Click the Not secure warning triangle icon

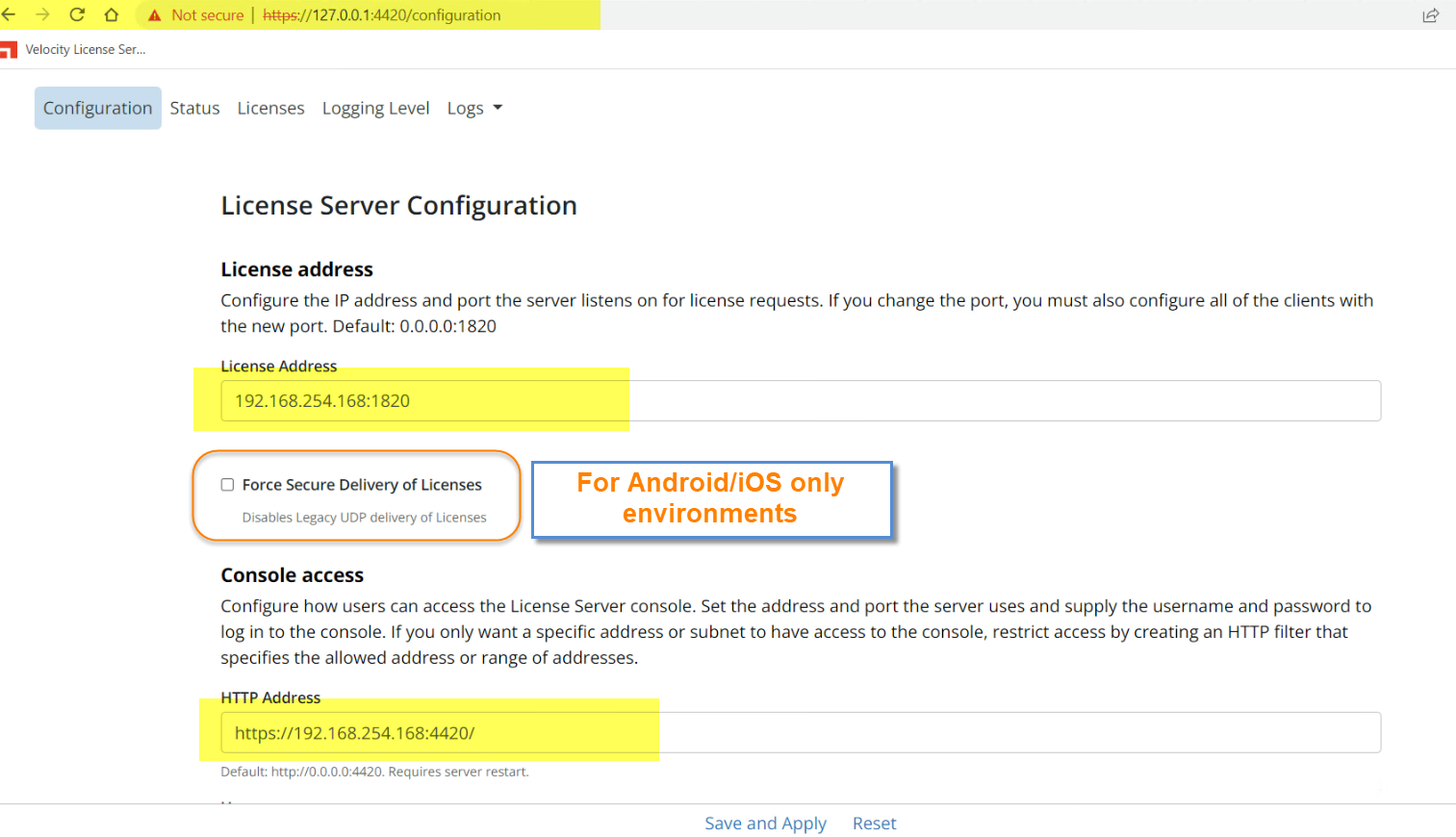(x=154, y=14)
